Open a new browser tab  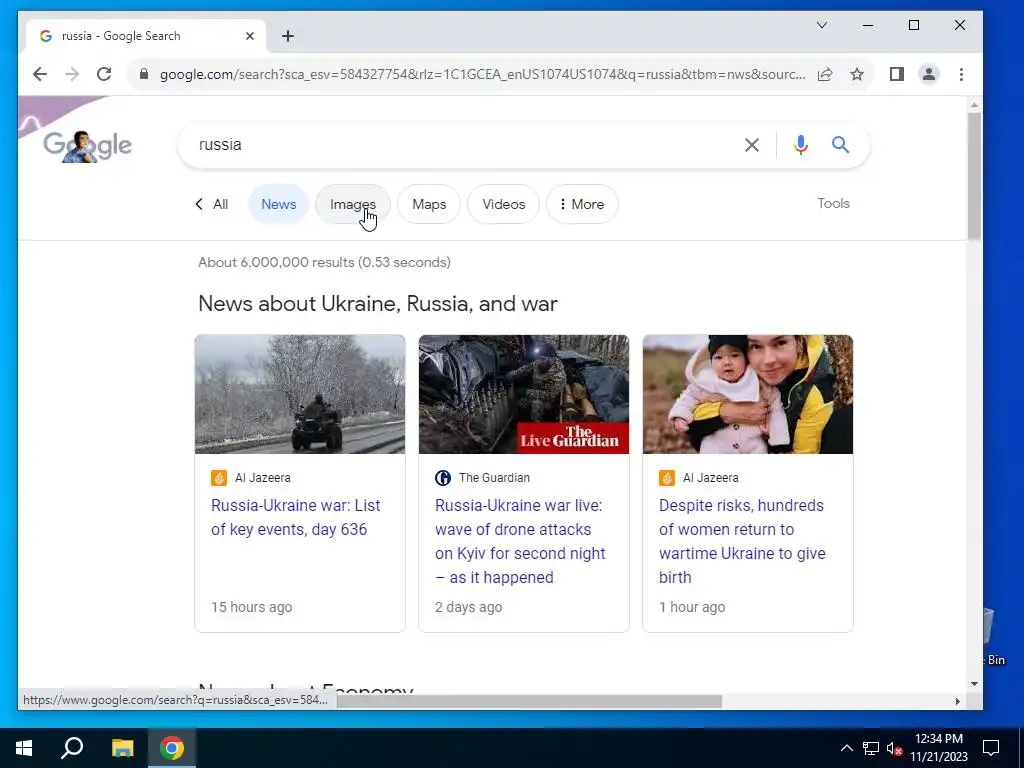tap(288, 37)
